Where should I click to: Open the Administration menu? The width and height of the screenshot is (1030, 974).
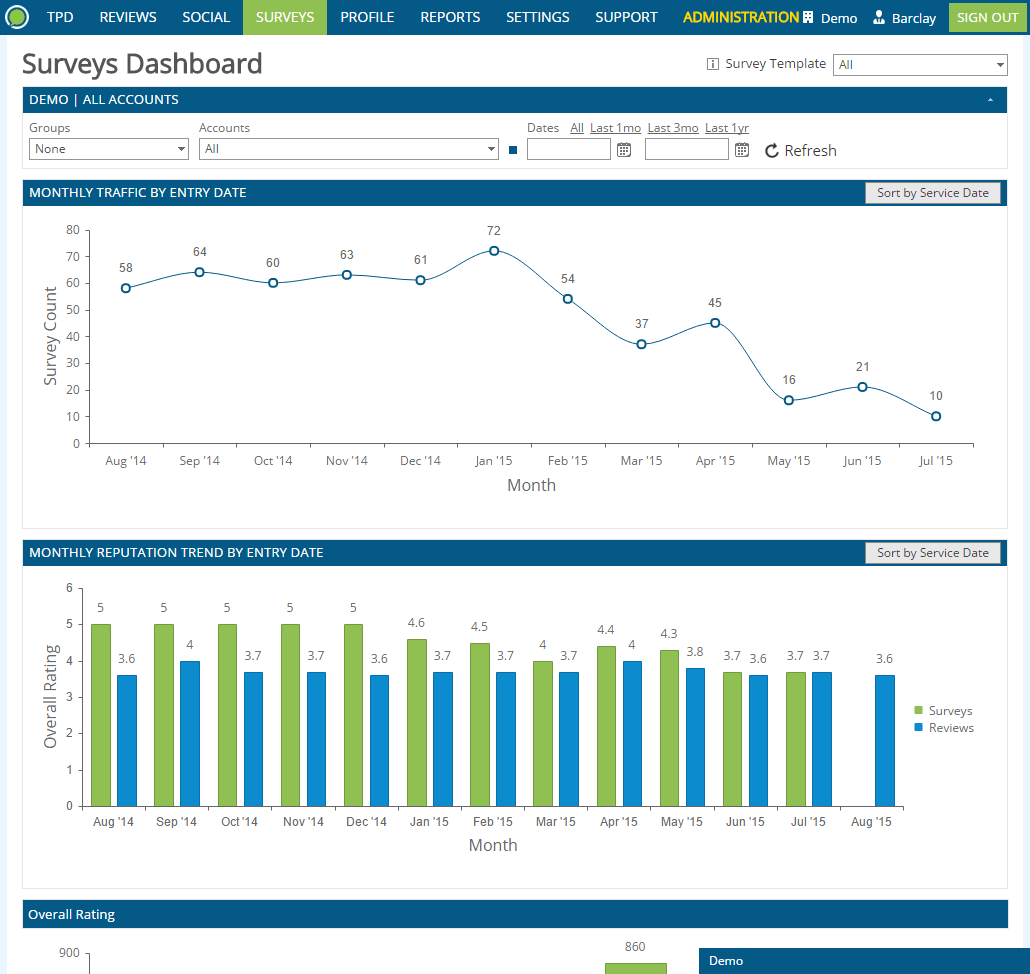pyautogui.click(x=741, y=17)
